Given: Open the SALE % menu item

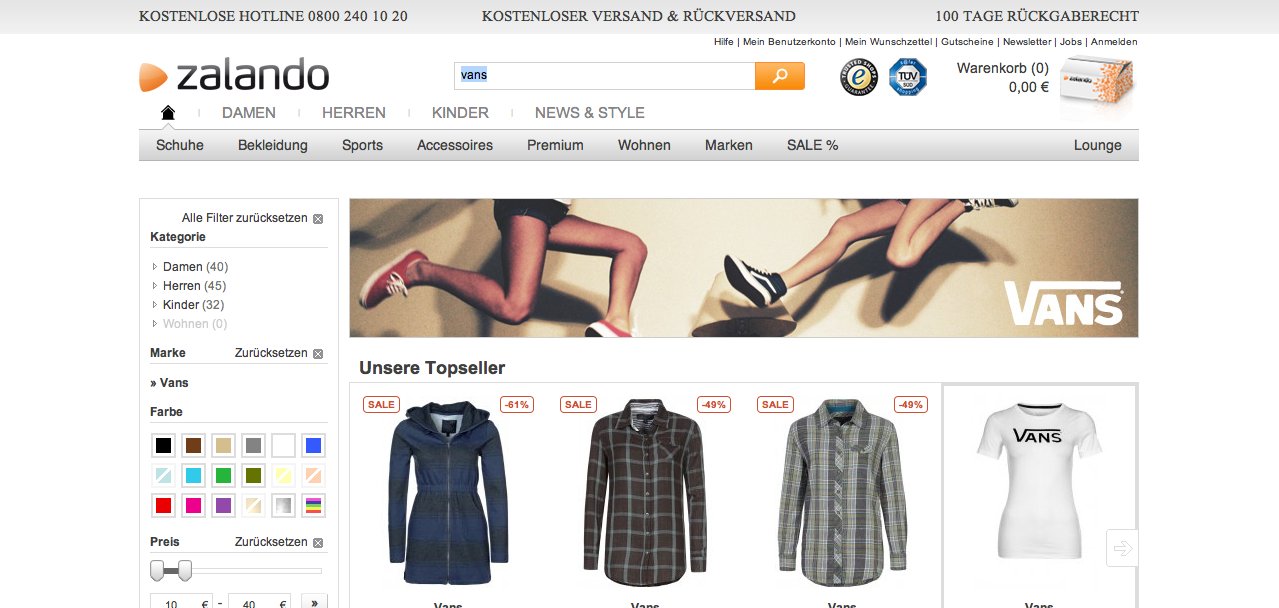Looking at the screenshot, I should (812, 145).
